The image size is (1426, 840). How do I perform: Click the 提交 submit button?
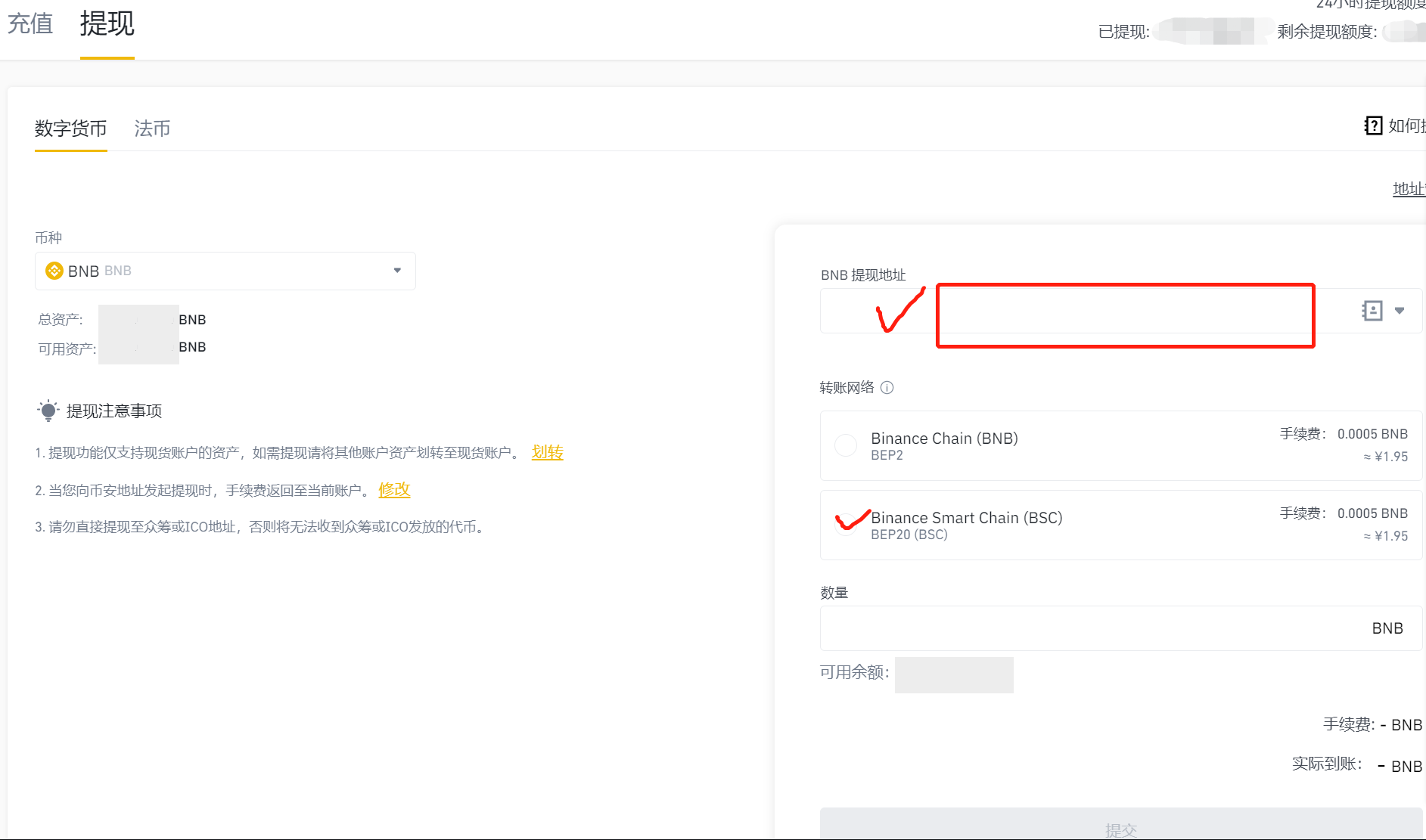pos(1121,824)
